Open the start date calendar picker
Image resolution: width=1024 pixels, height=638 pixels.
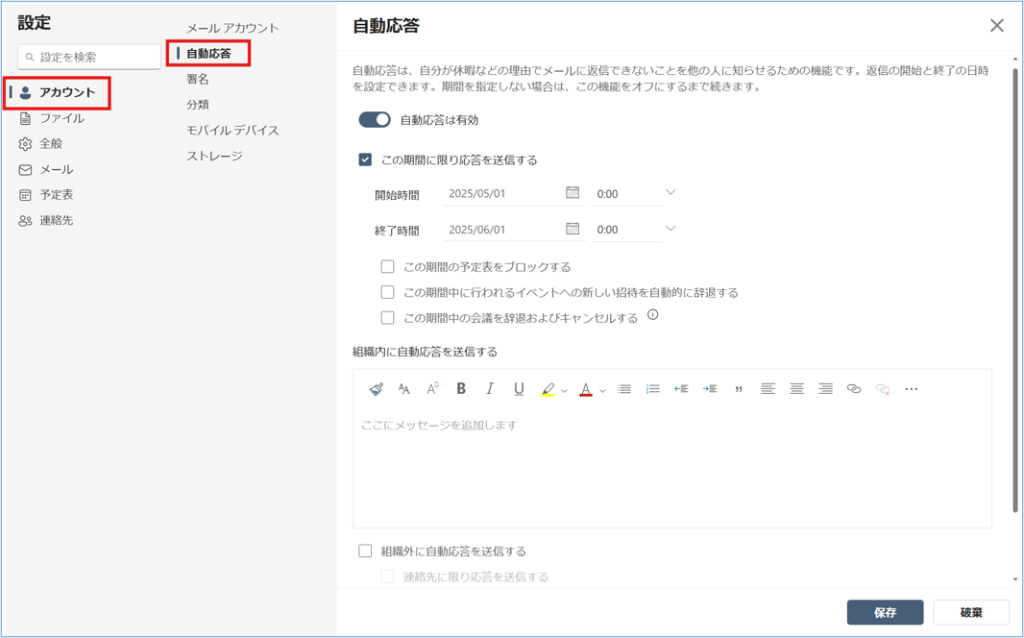point(573,193)
